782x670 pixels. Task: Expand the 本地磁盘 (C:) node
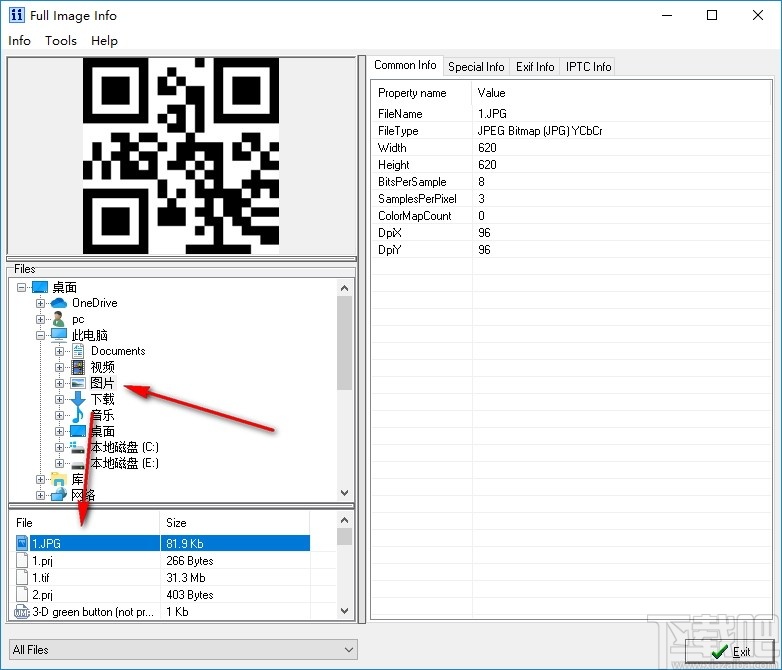point(59,447)
